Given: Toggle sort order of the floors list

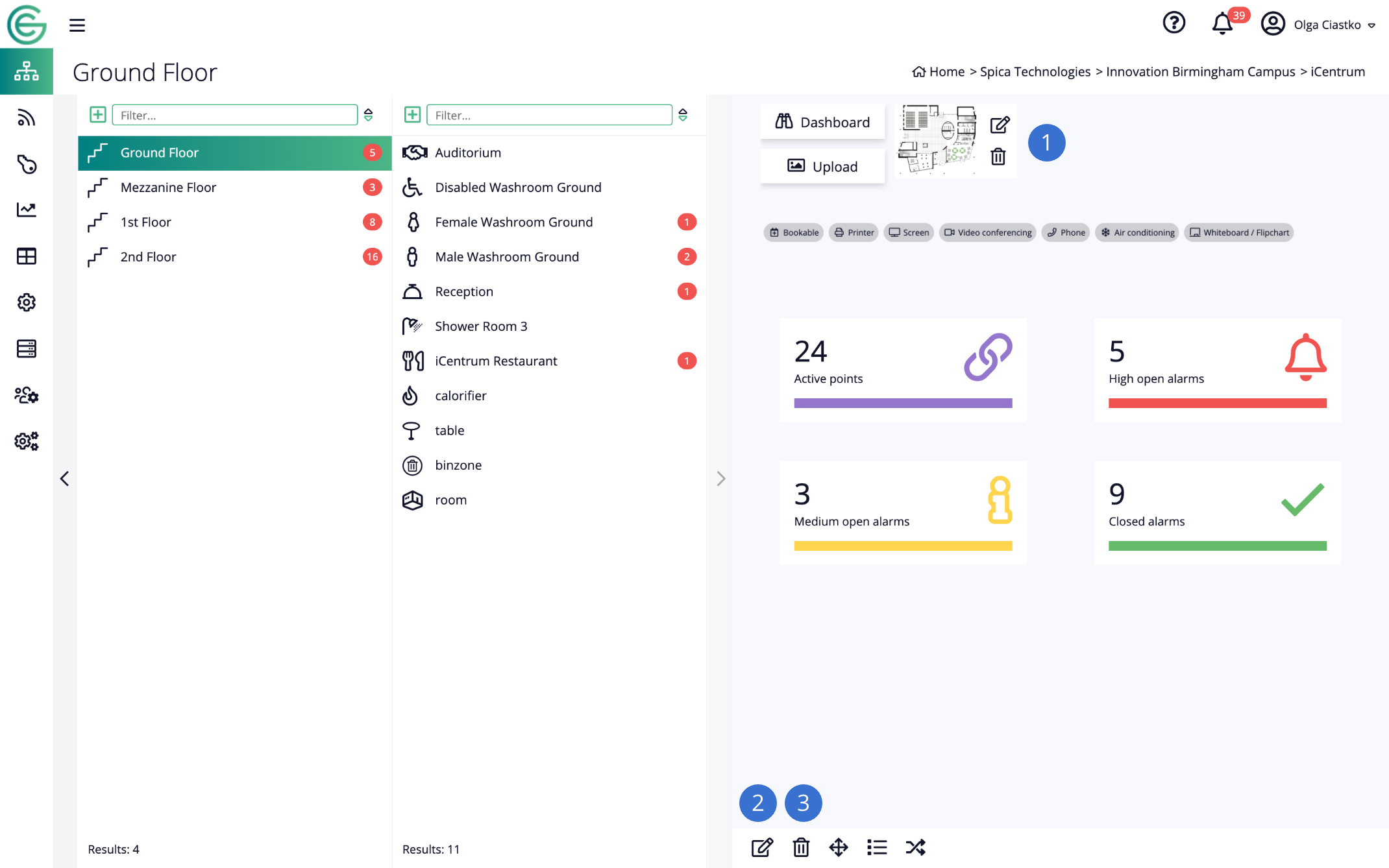Looking at the screenshot, I should pyautogui.click(x=368, y=115).
